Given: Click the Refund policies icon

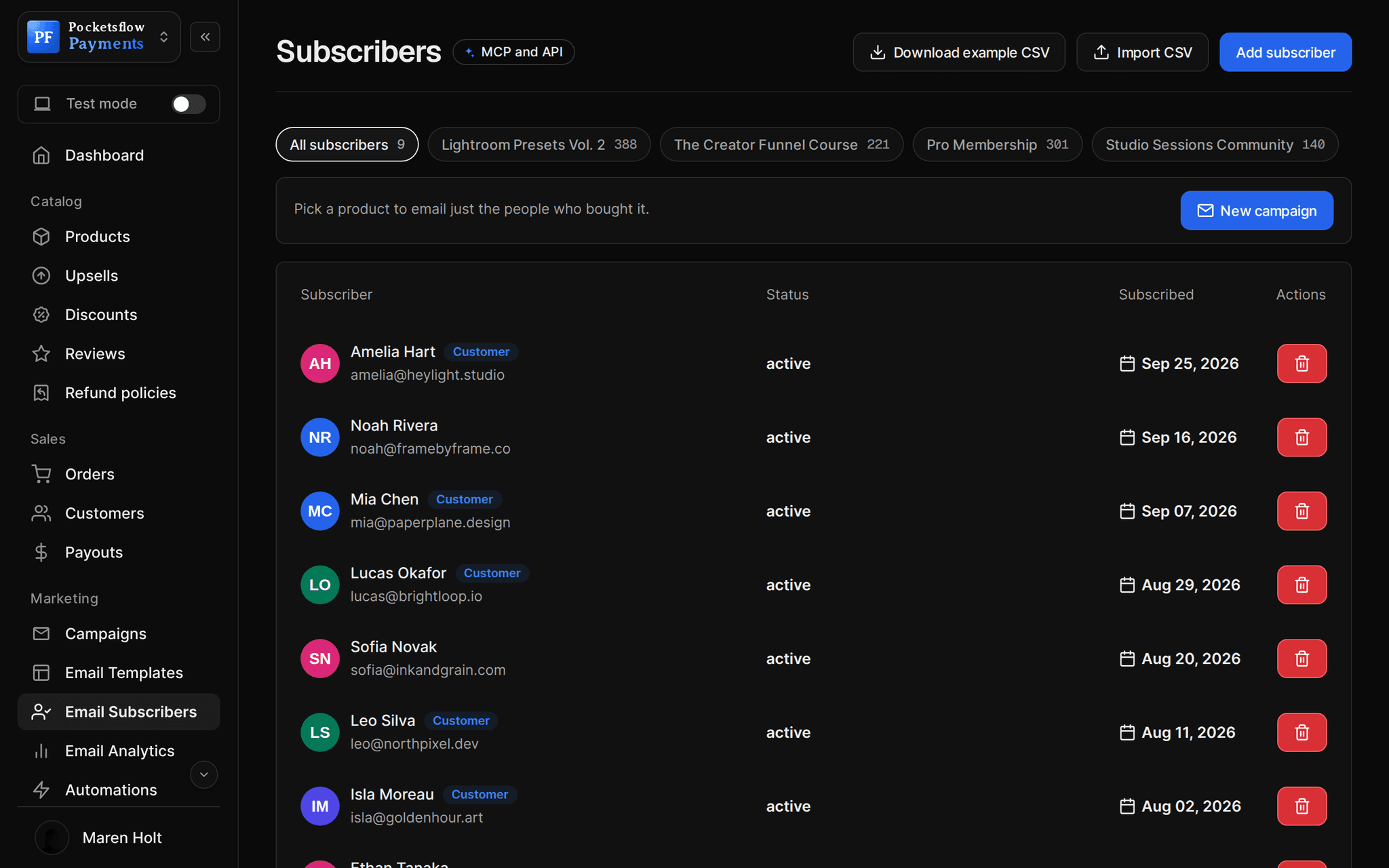Looking at the screenshot, I should click(x=41, y=393).
